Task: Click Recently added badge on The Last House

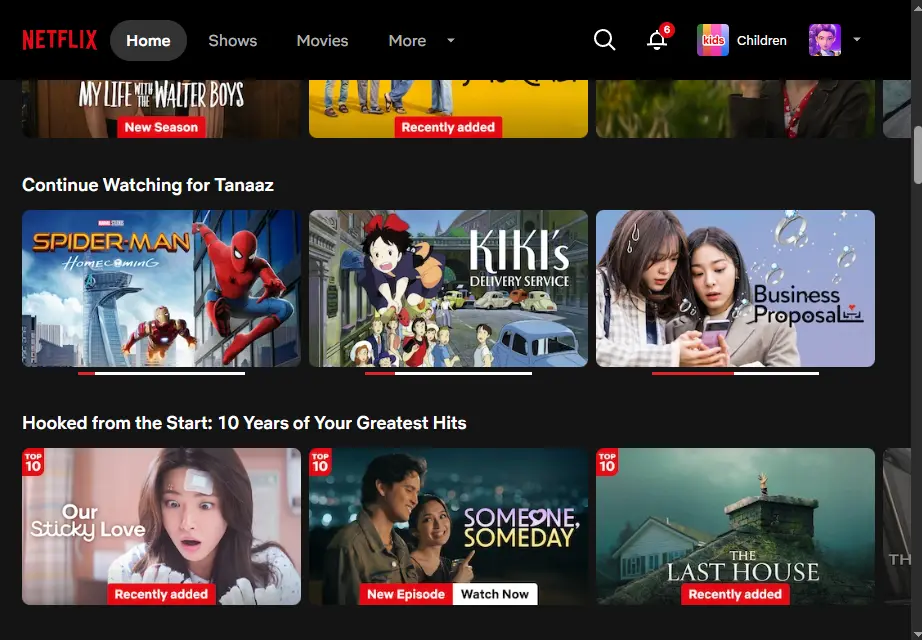Action: click(735, 594)
